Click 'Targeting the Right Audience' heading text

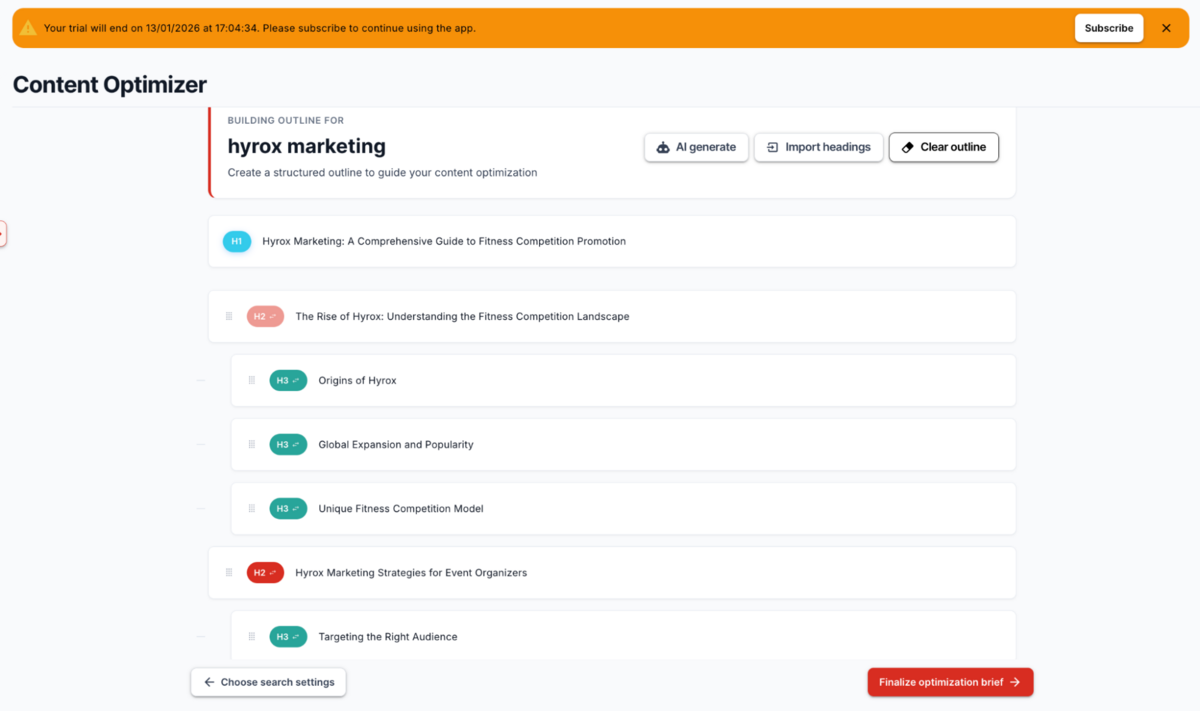point(388,637)
